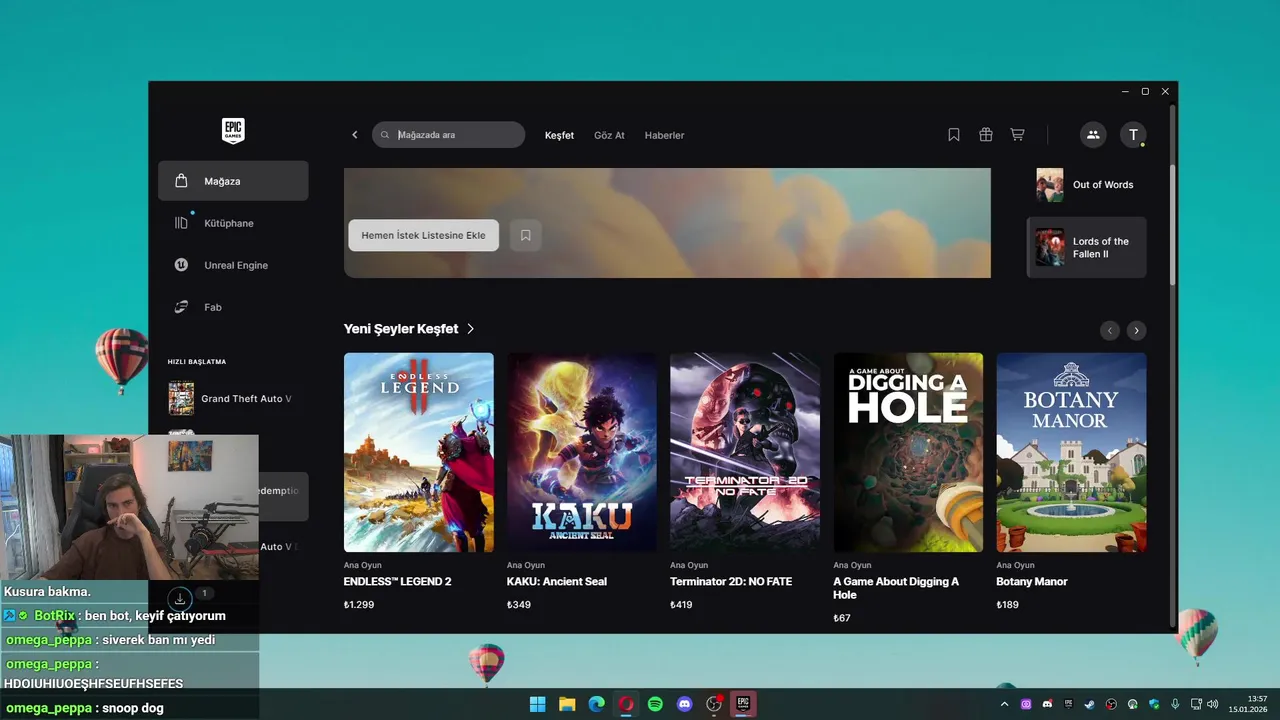The width and height of the screenshot is (1280, 720).
Task: Show previous games with left carousel arrow
Action: pos(1109,330)
